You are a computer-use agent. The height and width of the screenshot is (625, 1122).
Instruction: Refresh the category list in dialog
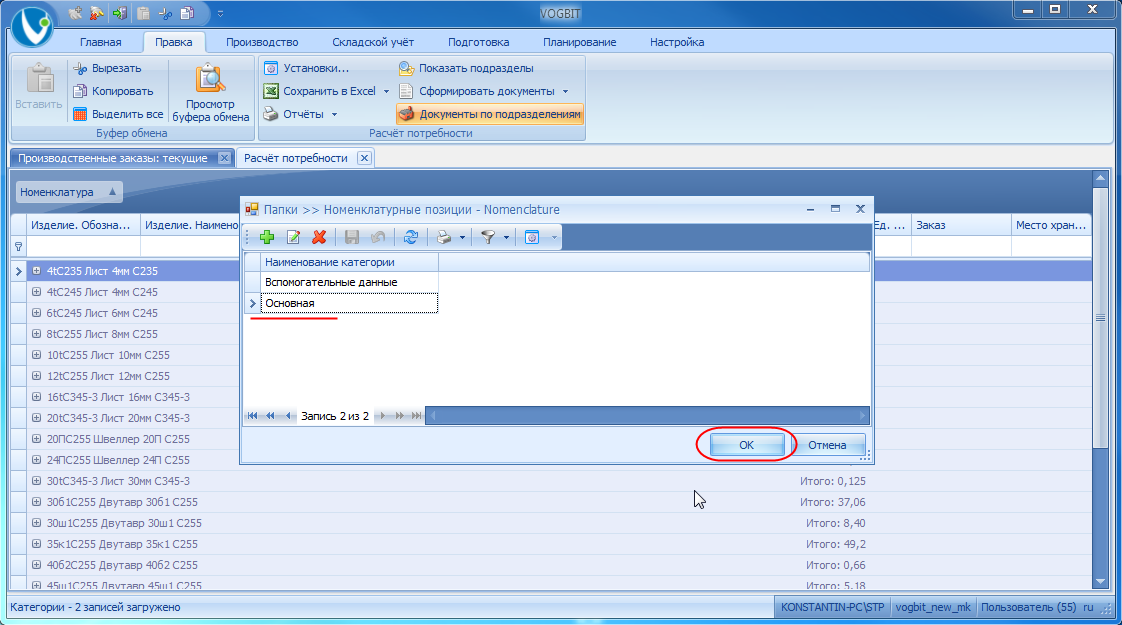coord(410,237)
